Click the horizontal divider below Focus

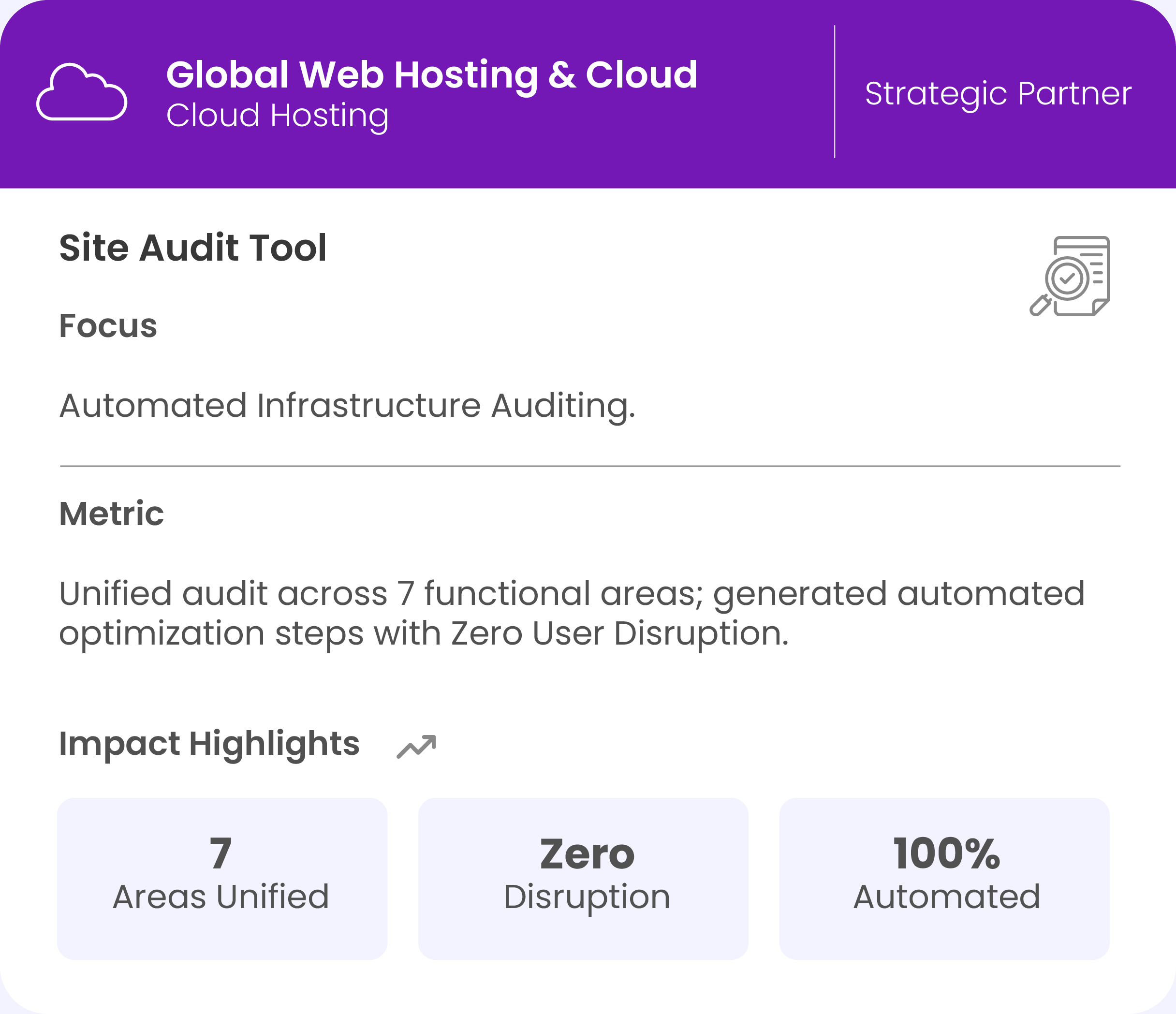point(590,466)
